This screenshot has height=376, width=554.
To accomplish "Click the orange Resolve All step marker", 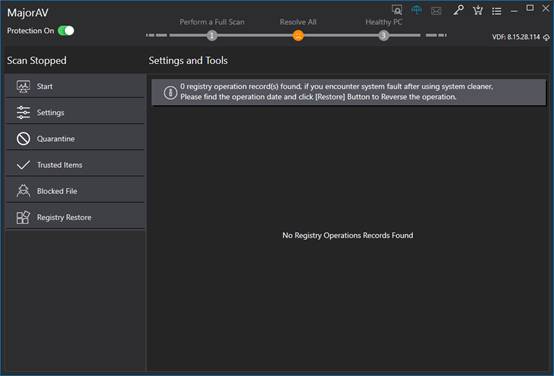I will [298, 35].
